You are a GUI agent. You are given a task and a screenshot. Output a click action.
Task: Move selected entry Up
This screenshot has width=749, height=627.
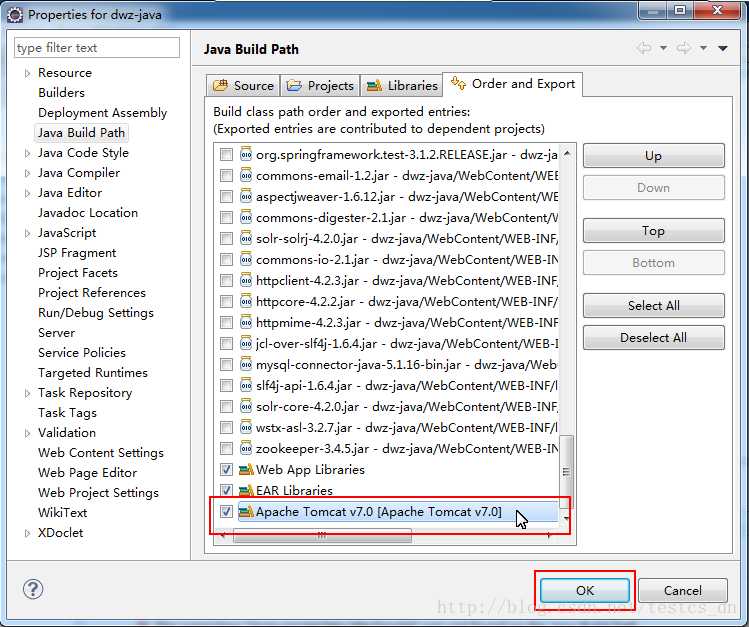coord(653,156)
